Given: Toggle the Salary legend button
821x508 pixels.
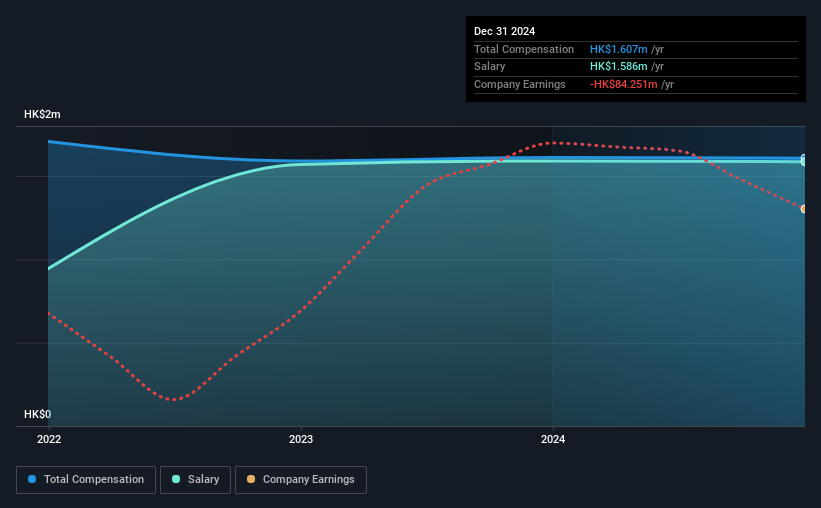Looking at the screenshot, I should (x=195, y=480).
